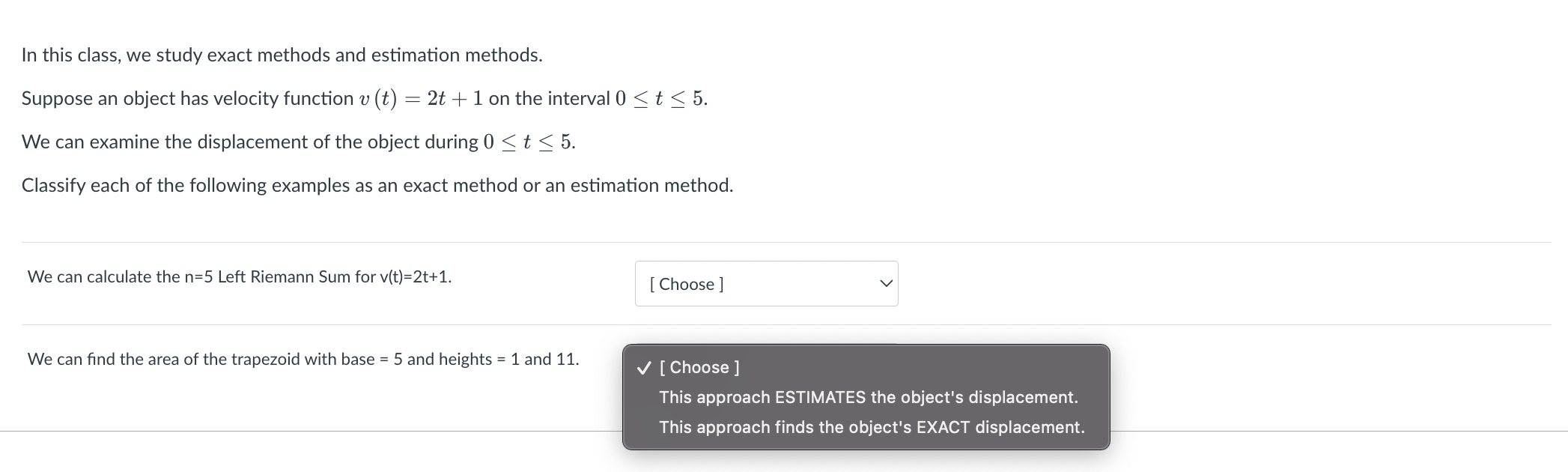Pick the EXACT displacement option for the trapezoid question
This screenshot has width=1568, height=472.
871,427
